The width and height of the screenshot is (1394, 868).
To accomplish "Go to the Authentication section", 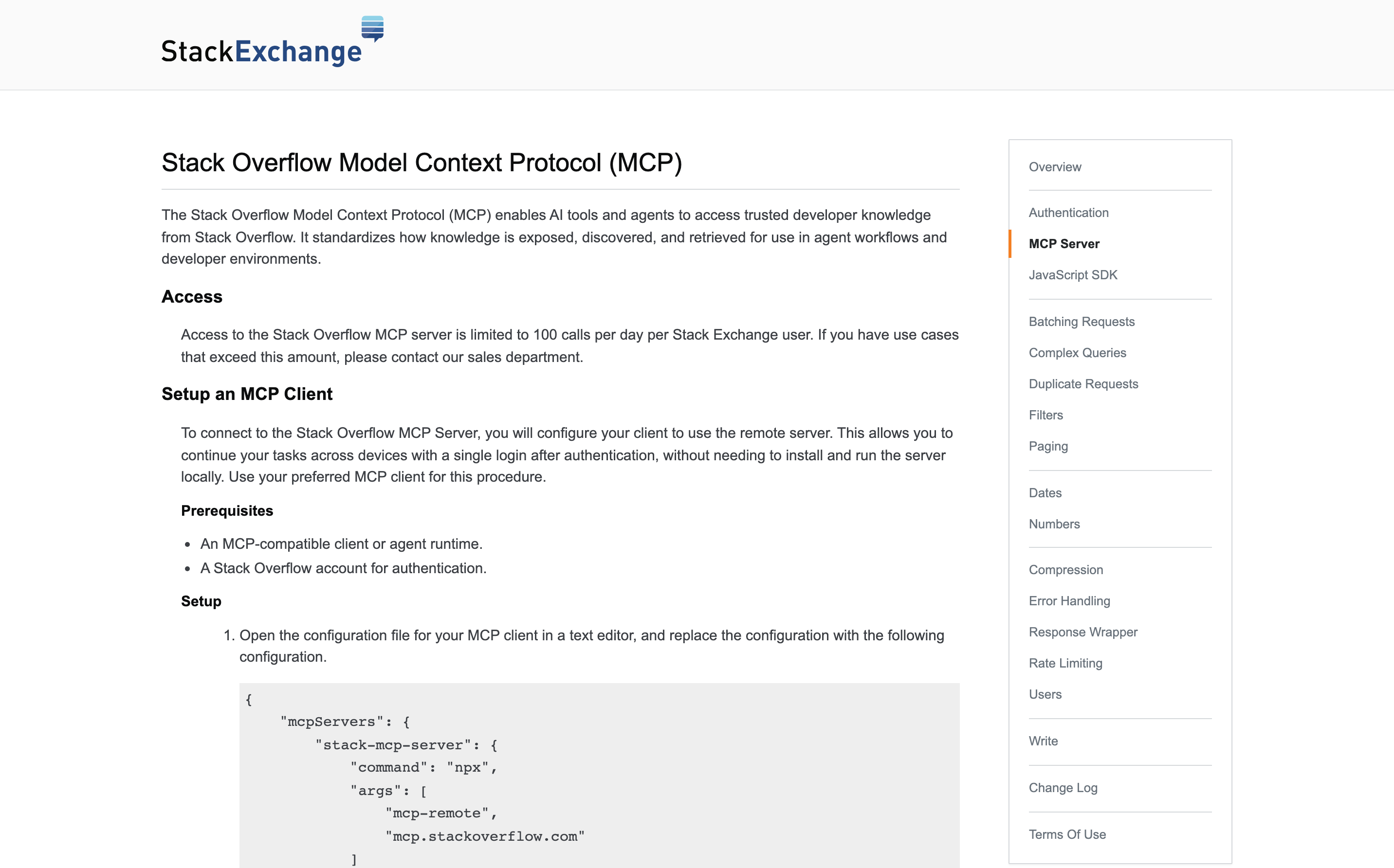I will click(1068, 213).
